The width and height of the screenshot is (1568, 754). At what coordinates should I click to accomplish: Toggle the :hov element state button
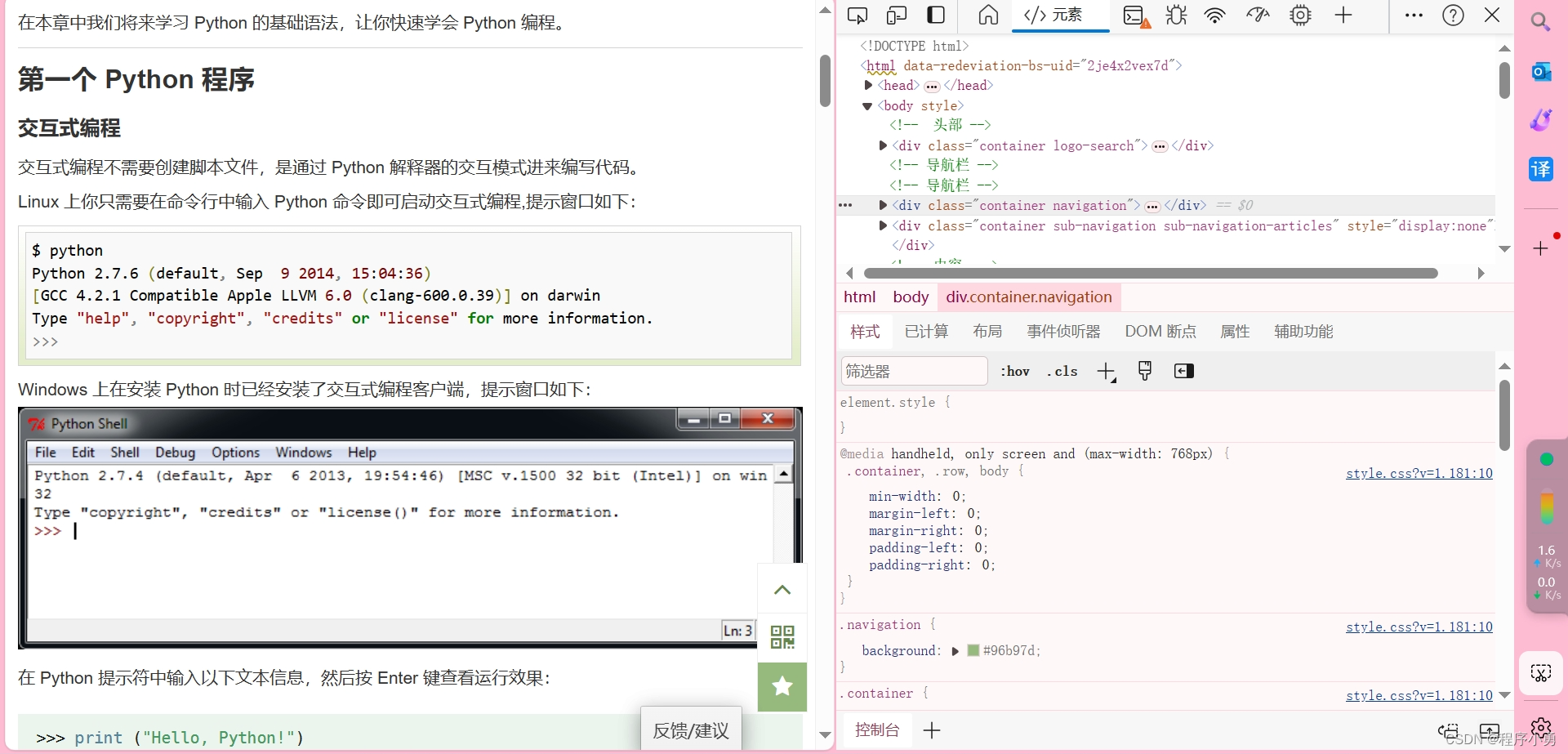[1015, 372]
